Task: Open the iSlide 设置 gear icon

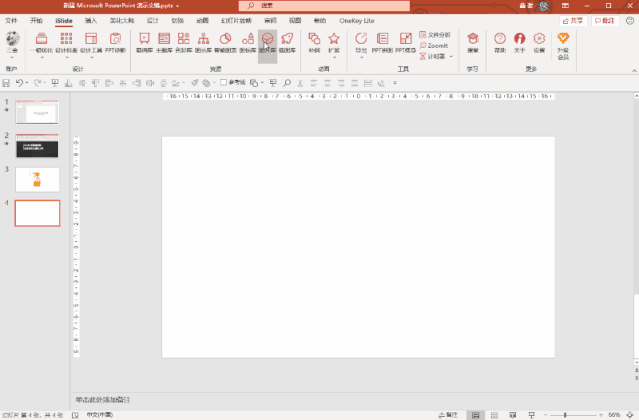Action: tap(539, 39)
